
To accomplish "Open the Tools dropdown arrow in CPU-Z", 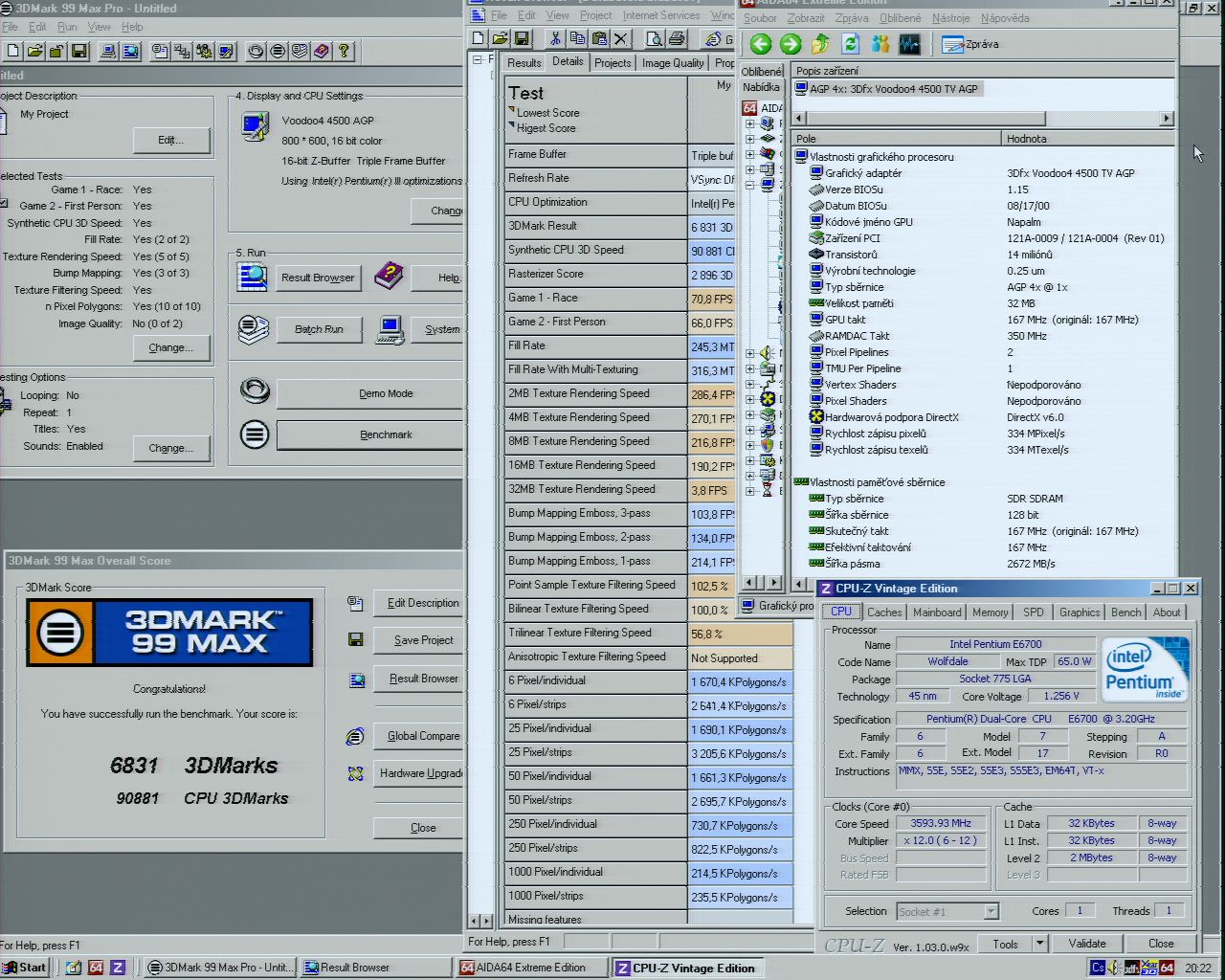I will click(x=1040, y=944).
